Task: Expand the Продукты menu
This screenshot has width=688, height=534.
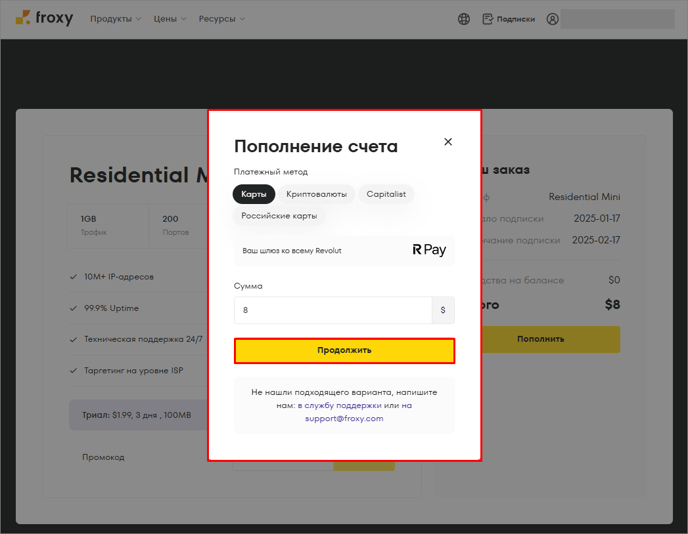Action: pyautogui.click(x=115, y=19)
